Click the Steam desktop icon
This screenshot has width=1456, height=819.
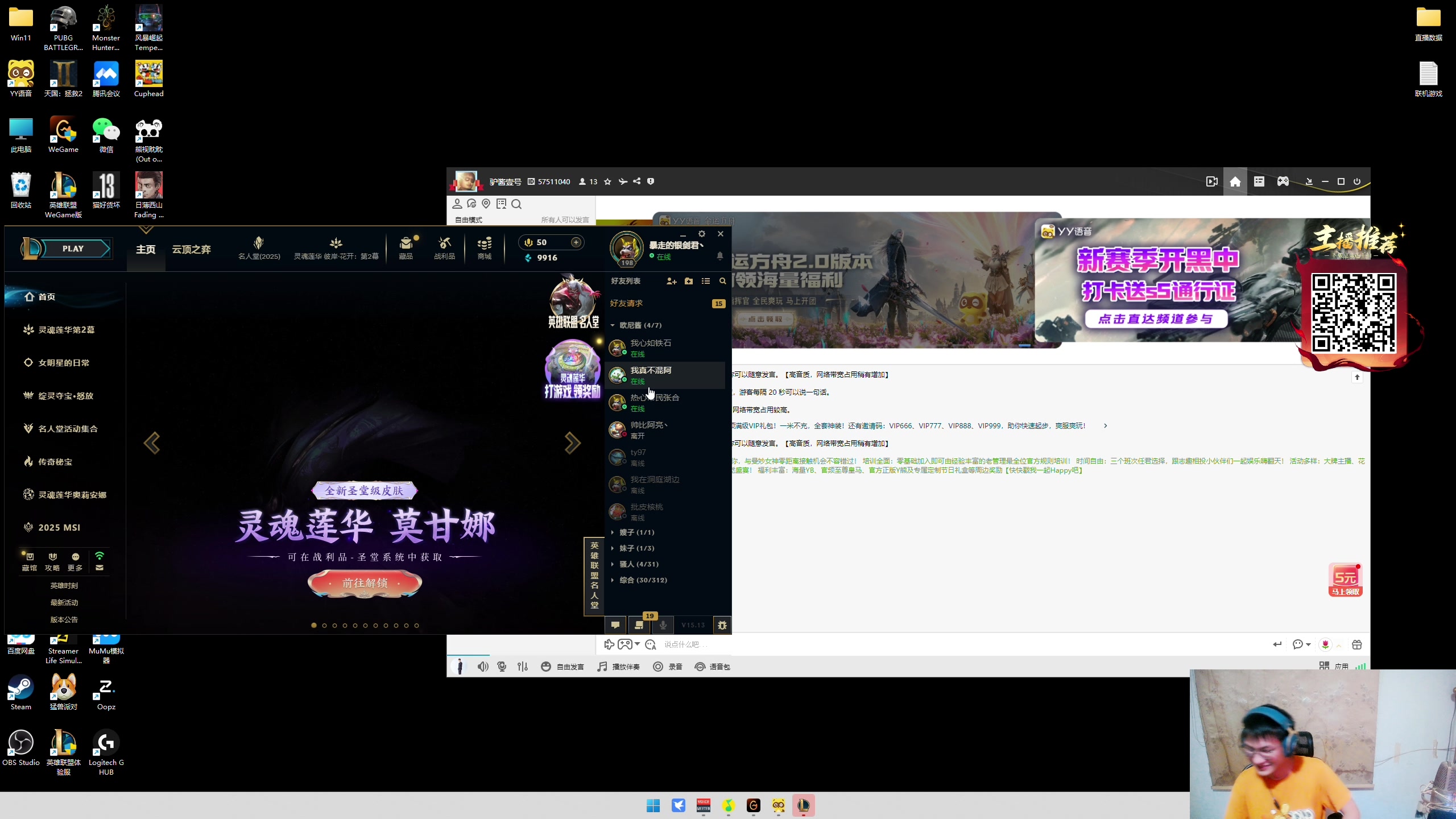[x=21, y=693]
